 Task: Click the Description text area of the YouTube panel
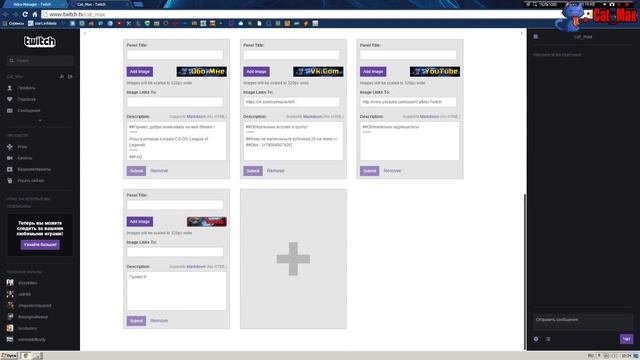tap(410, 141)
